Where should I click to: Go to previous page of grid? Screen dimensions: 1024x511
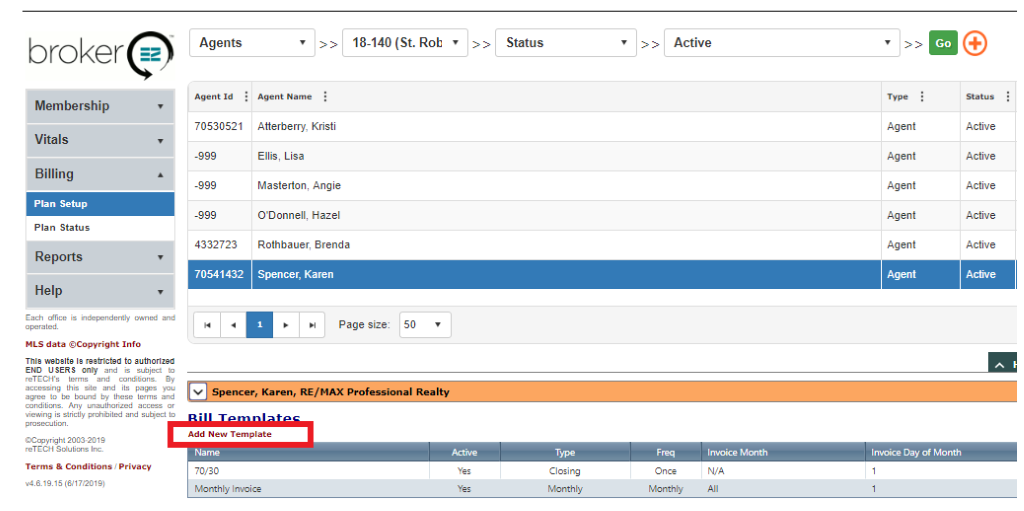tap(233, 325)
